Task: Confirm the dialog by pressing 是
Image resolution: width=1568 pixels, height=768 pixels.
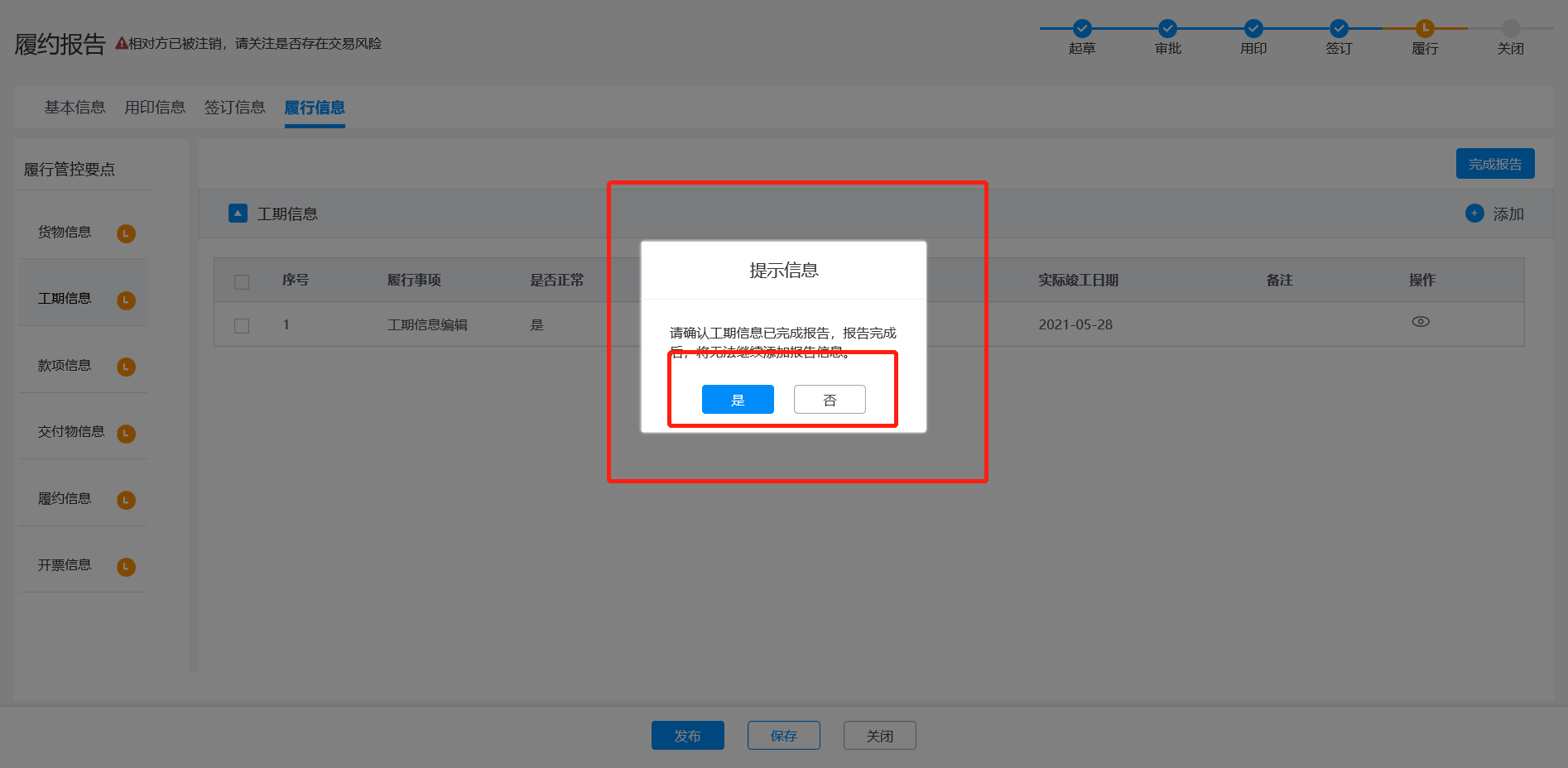Action: pyautogui.click(x=738, y=400)
